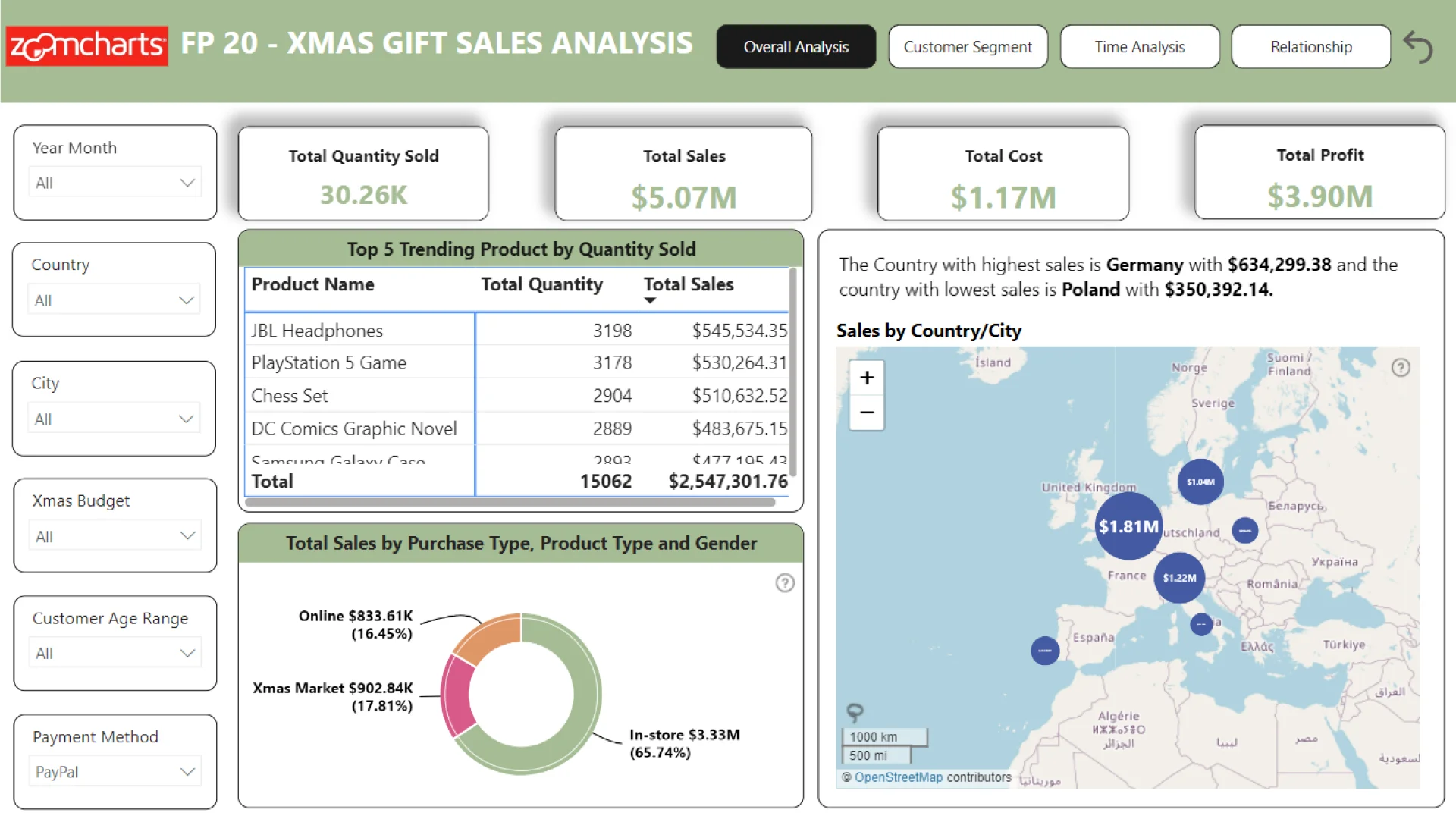1456x819 pixels.
Task: Click the Top 5 Trending Product title
Action: (521, 249)
